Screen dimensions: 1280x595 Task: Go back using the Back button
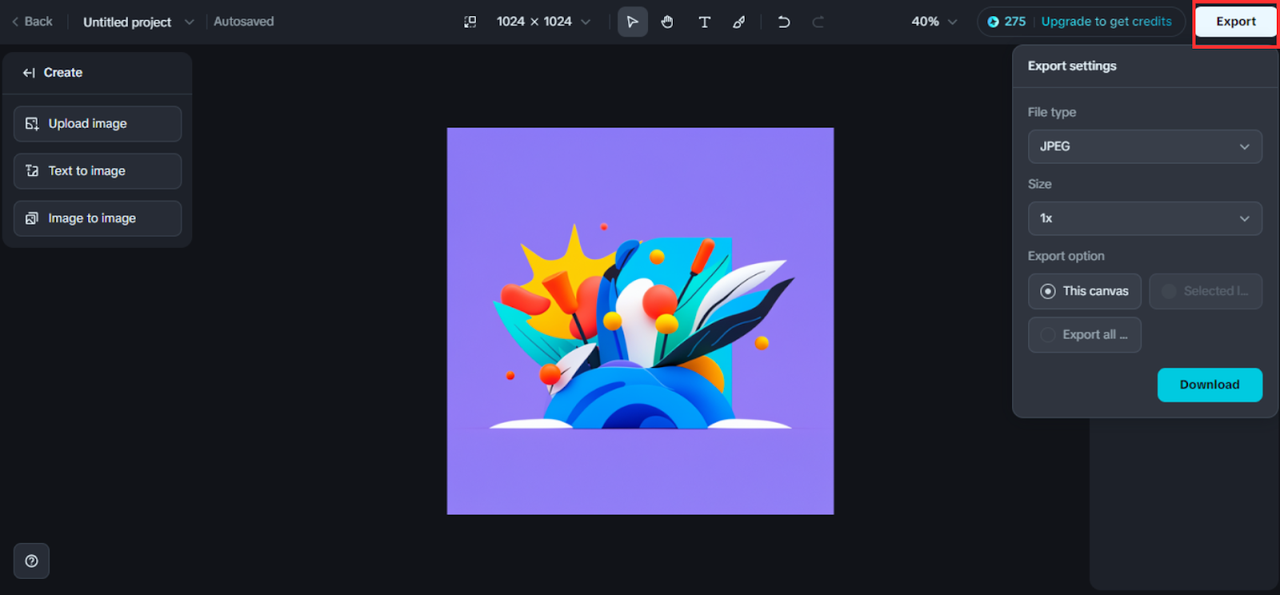pos(32,21)
